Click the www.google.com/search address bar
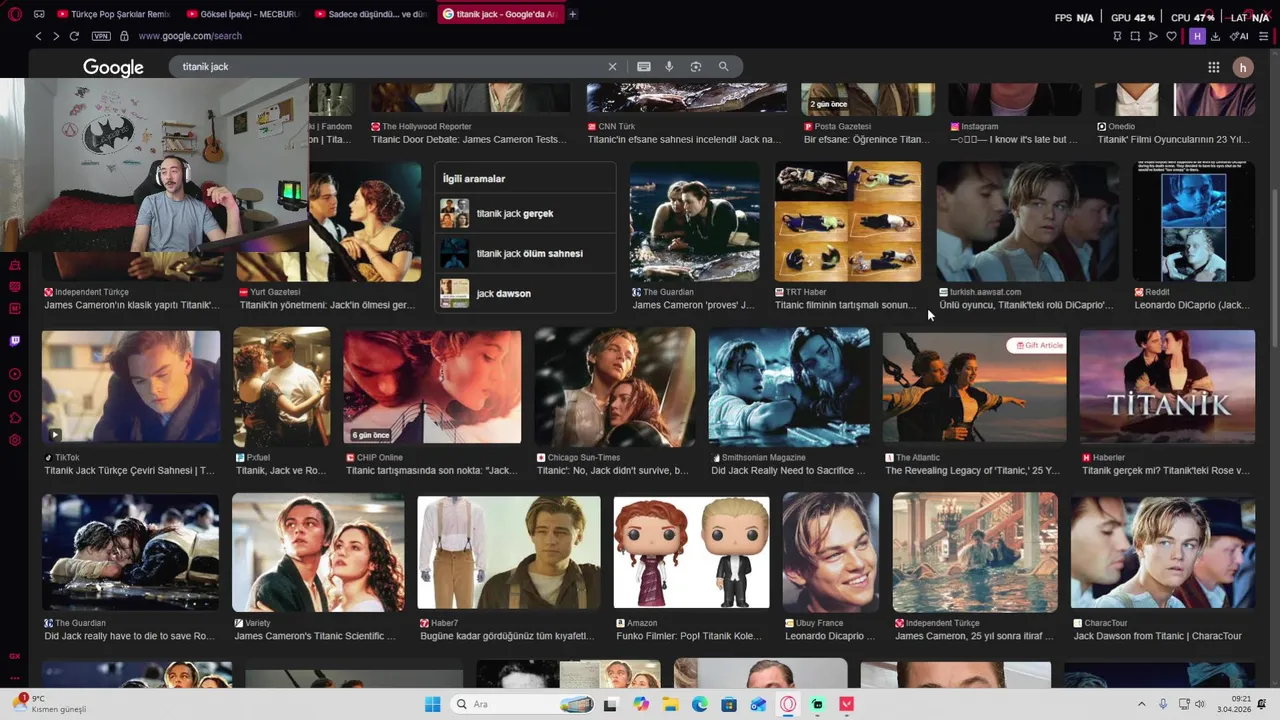Screen dimensions: 1280x720 click(190, 36)
